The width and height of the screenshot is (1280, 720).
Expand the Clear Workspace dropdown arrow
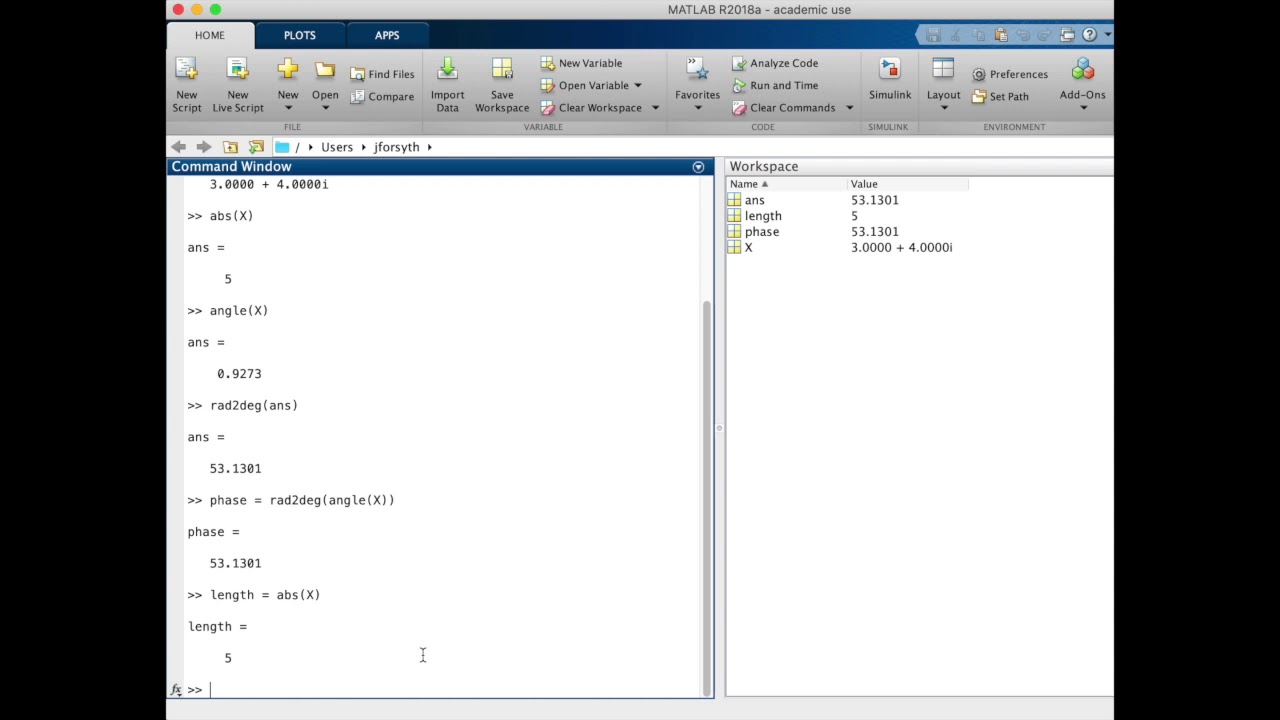point(655,108)
